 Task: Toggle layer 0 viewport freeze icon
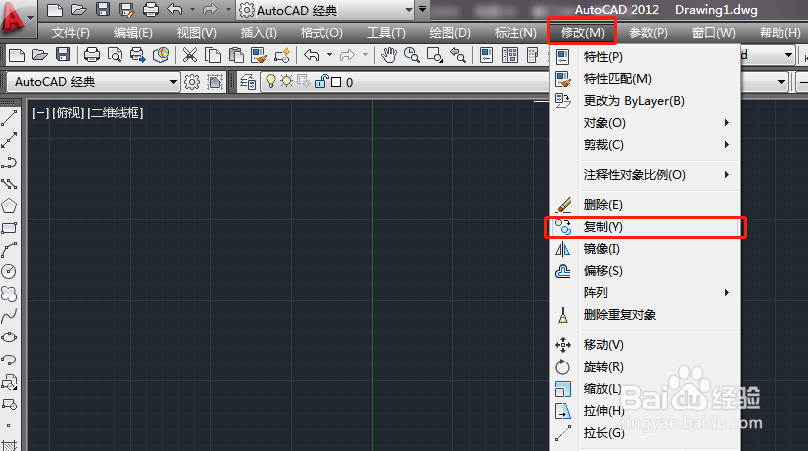[304, 81]
